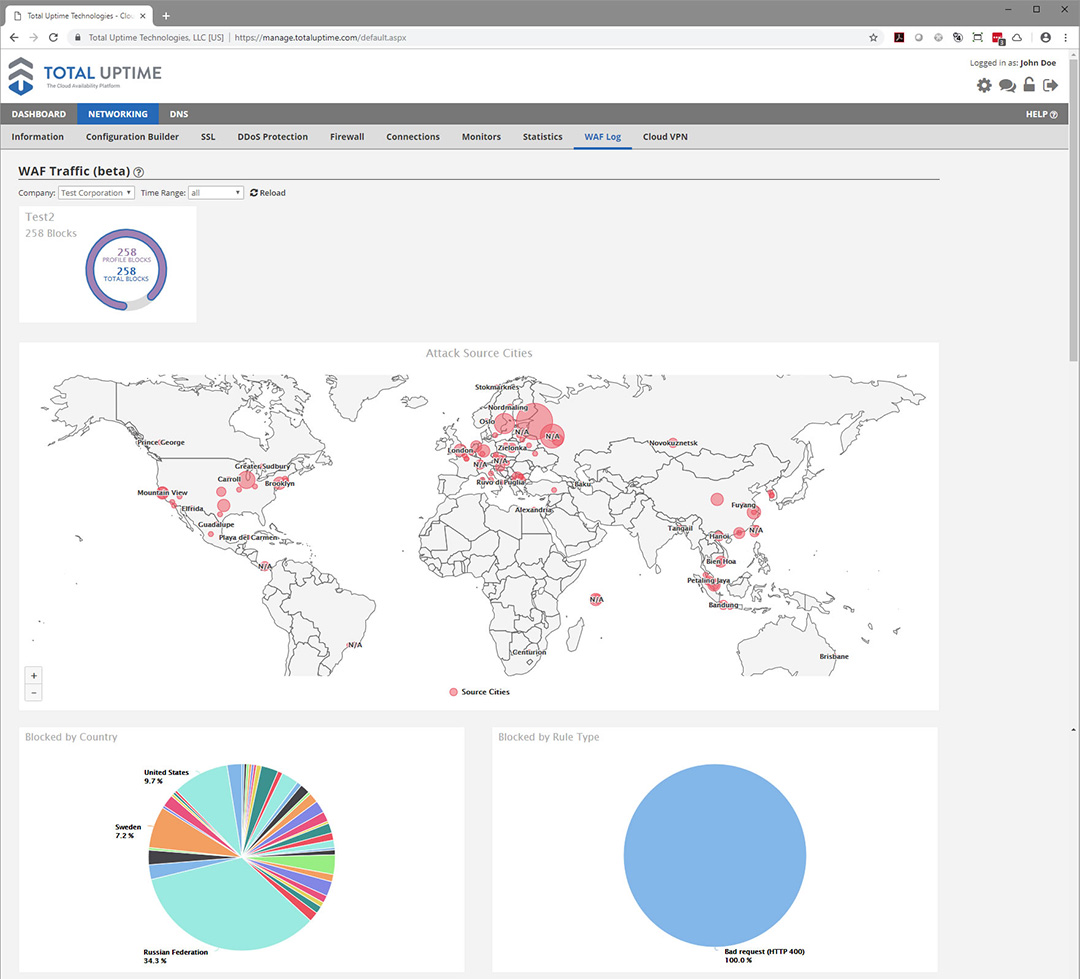Screen dimensions: 1080x979
Task: Click the Total Uptime logo
Action: click(85, 75)
